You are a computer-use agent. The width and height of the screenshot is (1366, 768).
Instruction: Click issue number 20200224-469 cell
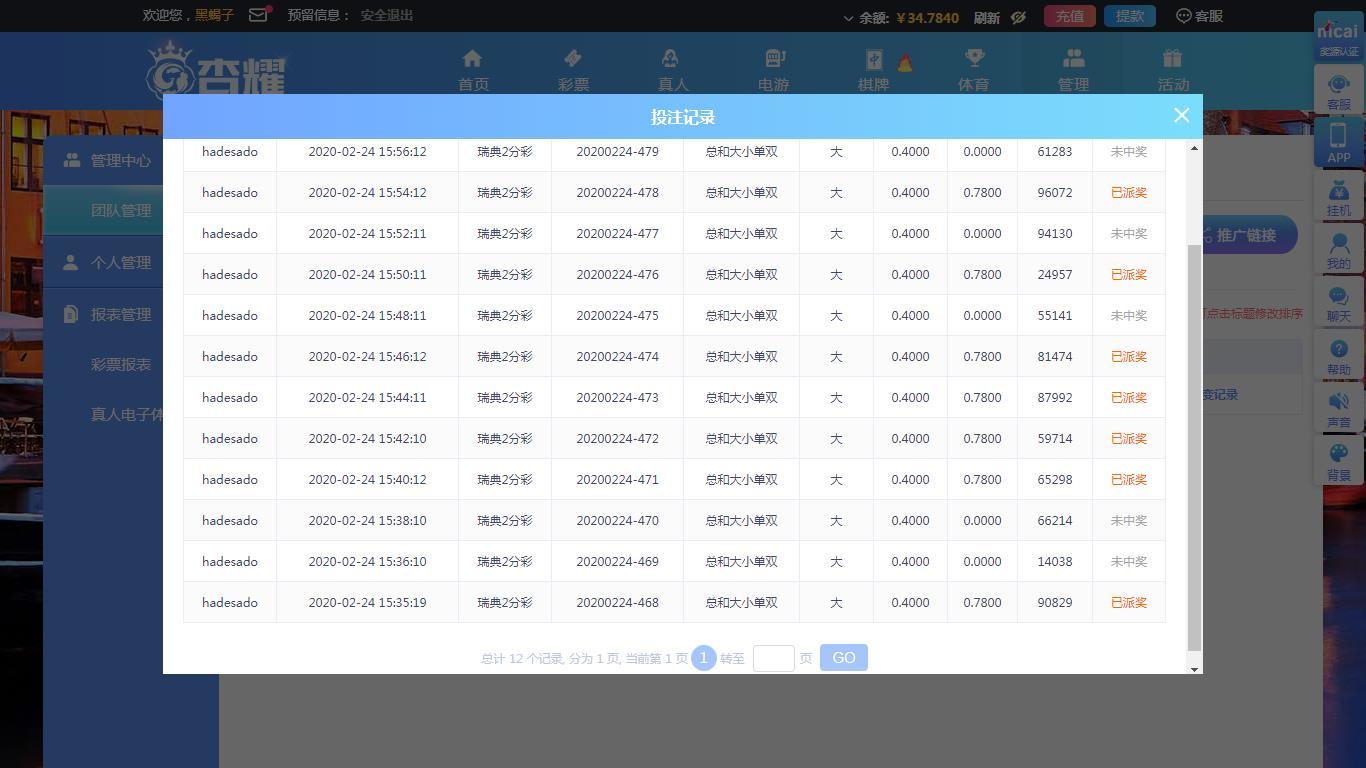tap(617, 562)
